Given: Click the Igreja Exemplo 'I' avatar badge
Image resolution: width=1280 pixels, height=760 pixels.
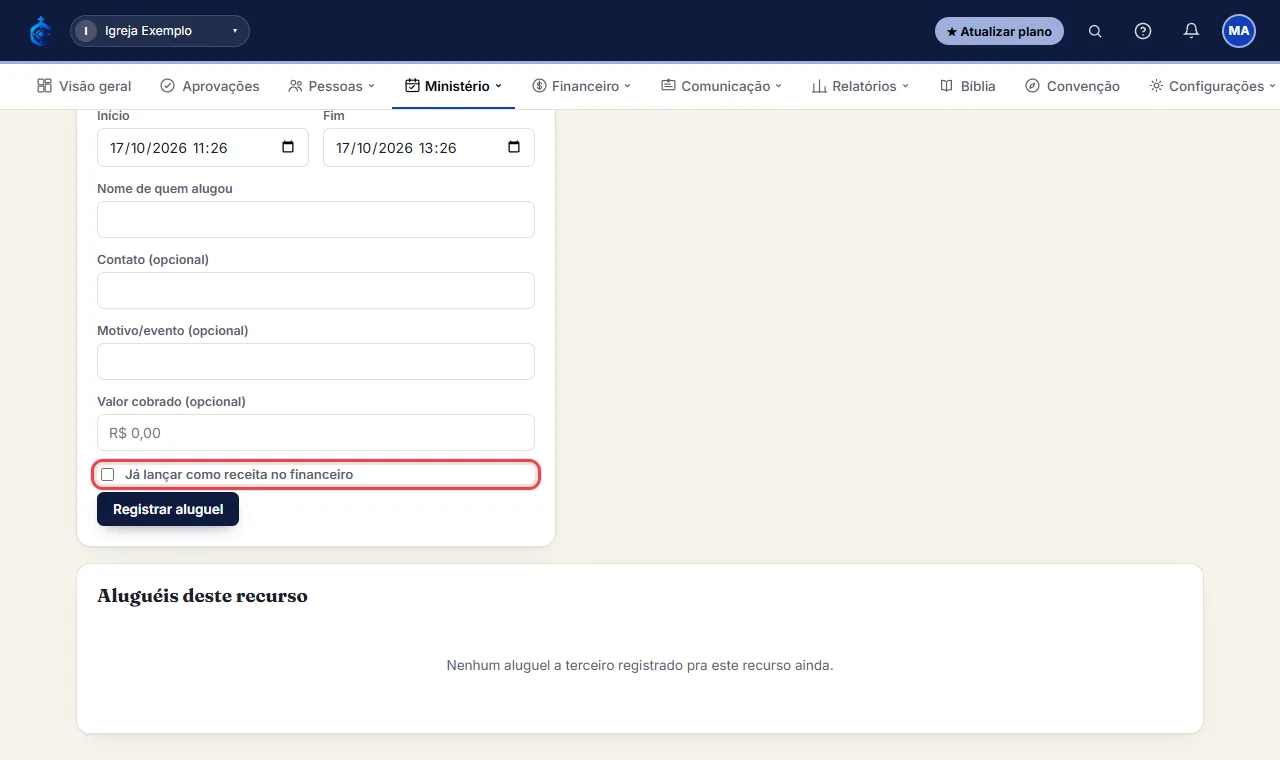Looking at the screenshot, I should (x=86, y=31).
